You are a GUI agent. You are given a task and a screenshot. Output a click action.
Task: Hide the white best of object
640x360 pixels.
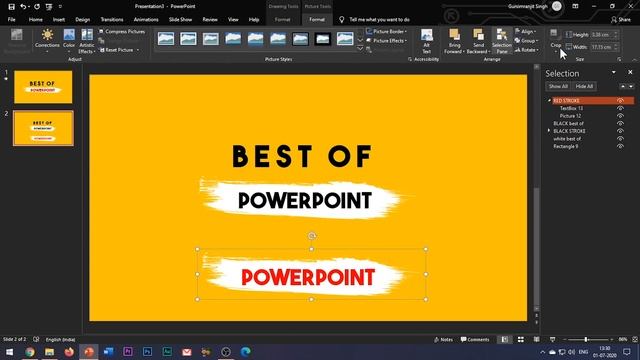pos(620,139)
